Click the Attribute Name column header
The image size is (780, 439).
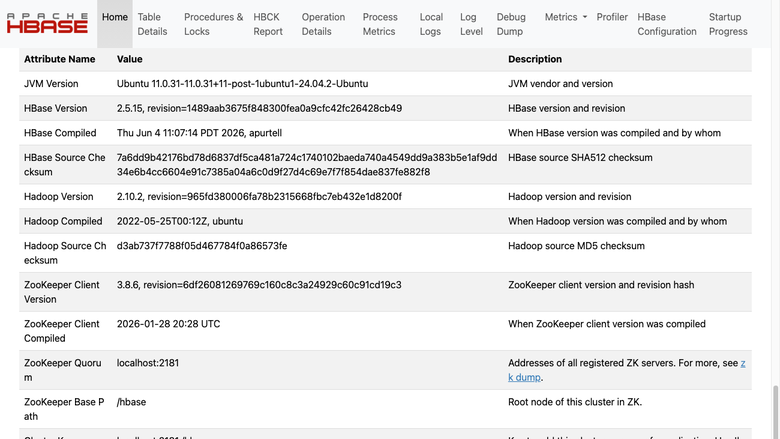(59, 59)
